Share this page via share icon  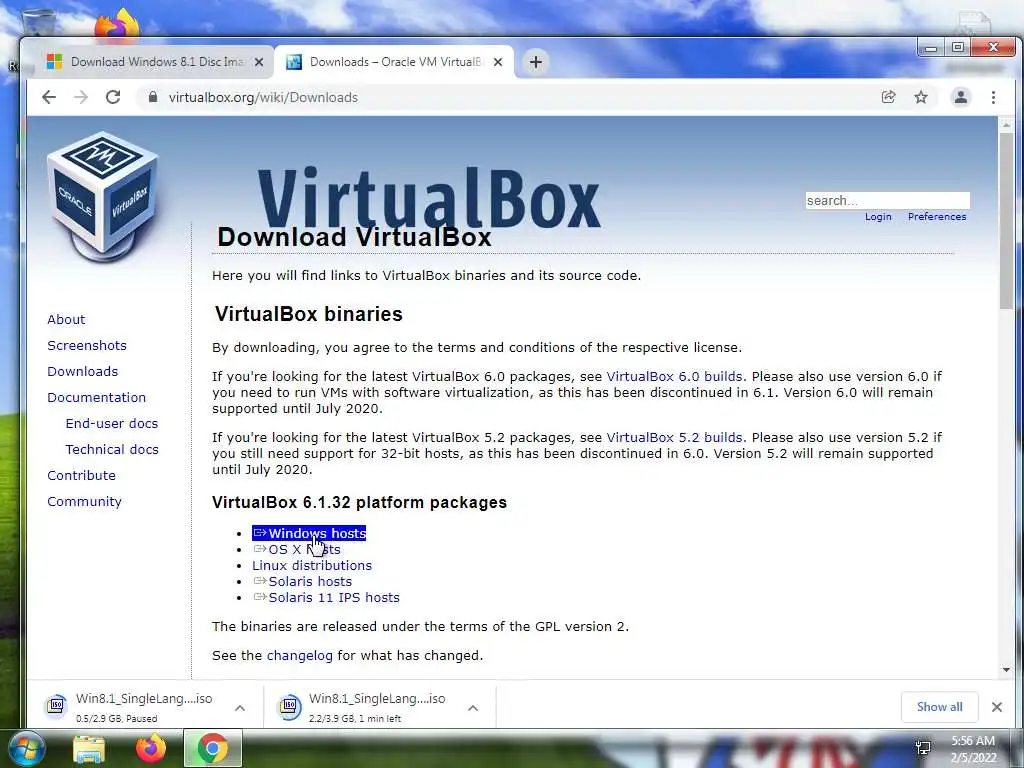click(x=888, y=97)
